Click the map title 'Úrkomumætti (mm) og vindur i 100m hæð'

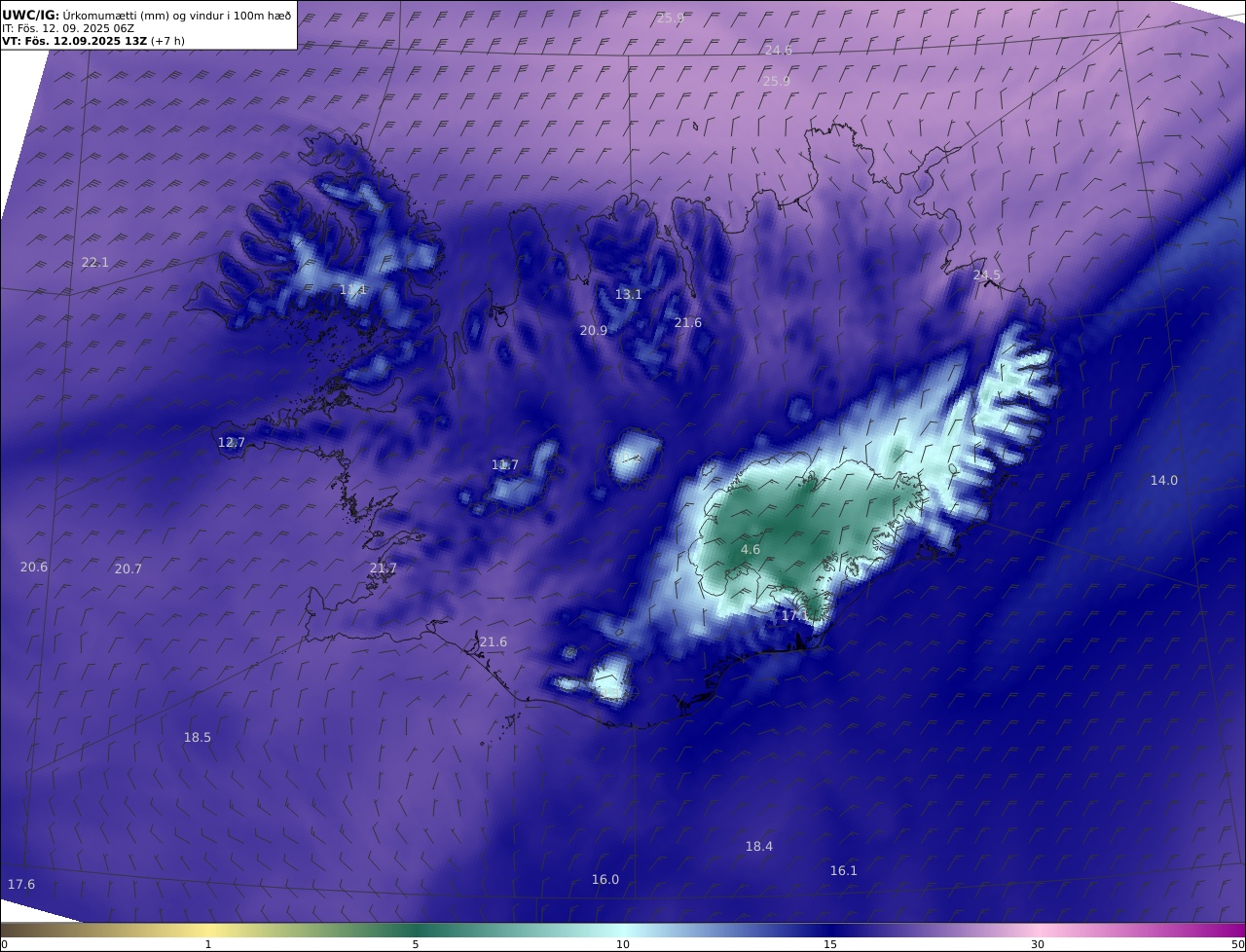[x=176, y=16]
